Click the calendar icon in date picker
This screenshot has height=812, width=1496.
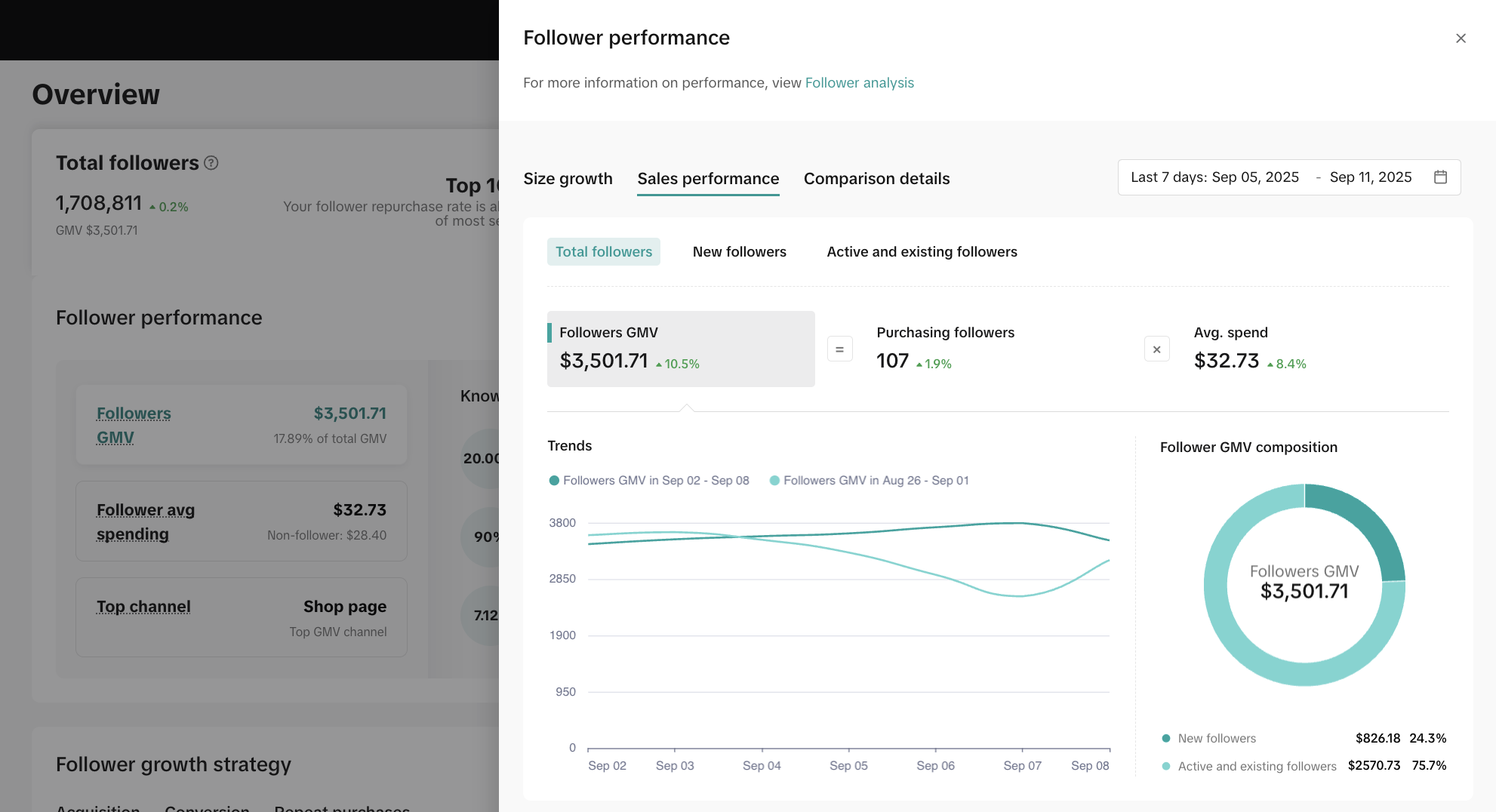pos(1440,177)
